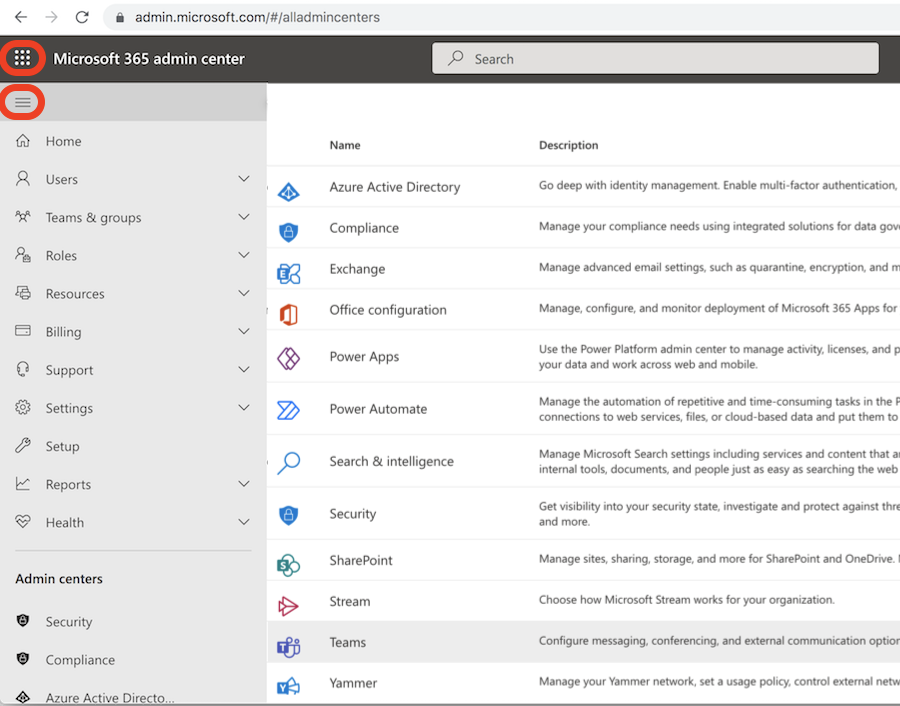Click the Power Apps admin center icon
The height and width of the screenshot is (706, 900).
tap(289, 356)
